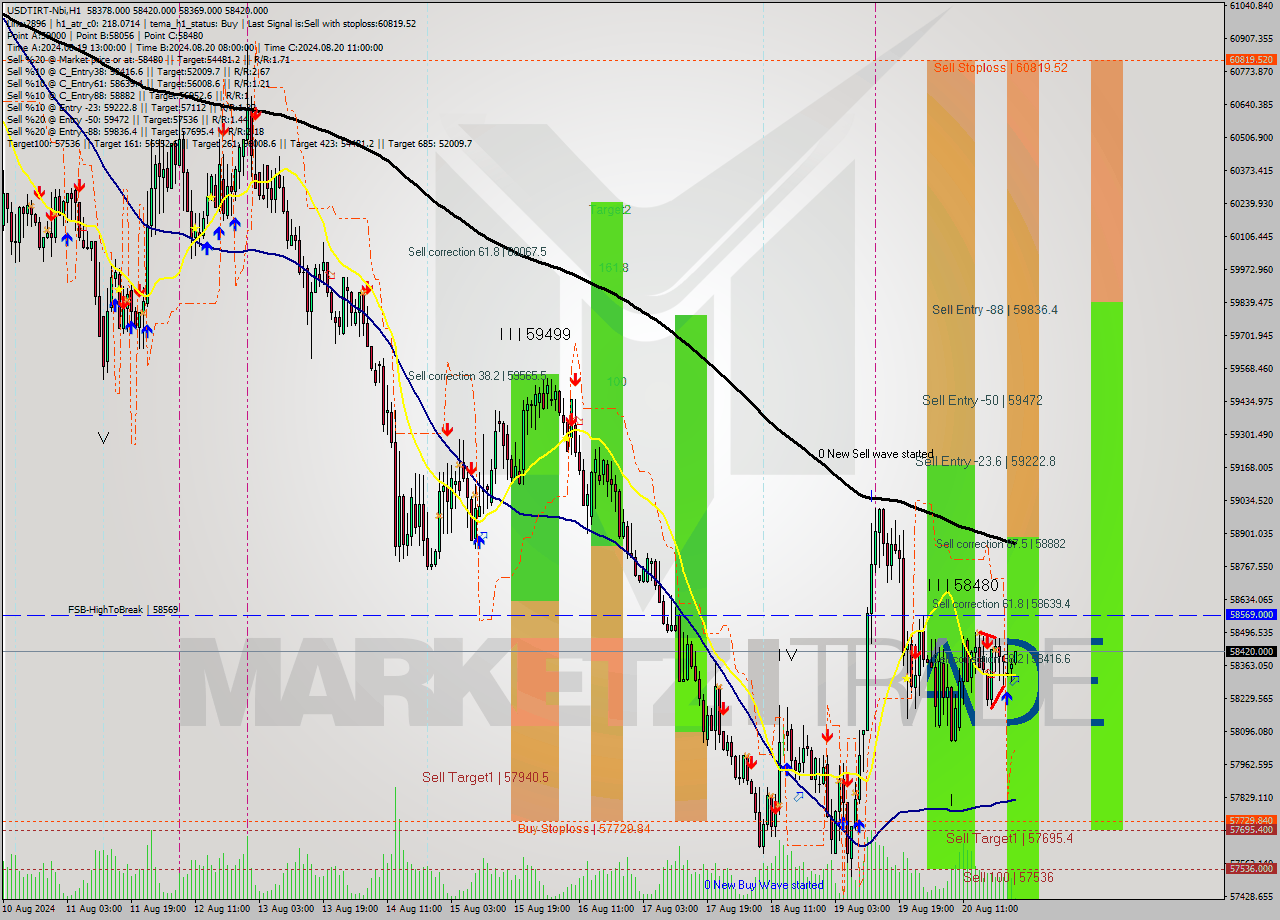
Task: Select 'Buy Stoploss | 57729.84' label
Action: pos(584,829)
